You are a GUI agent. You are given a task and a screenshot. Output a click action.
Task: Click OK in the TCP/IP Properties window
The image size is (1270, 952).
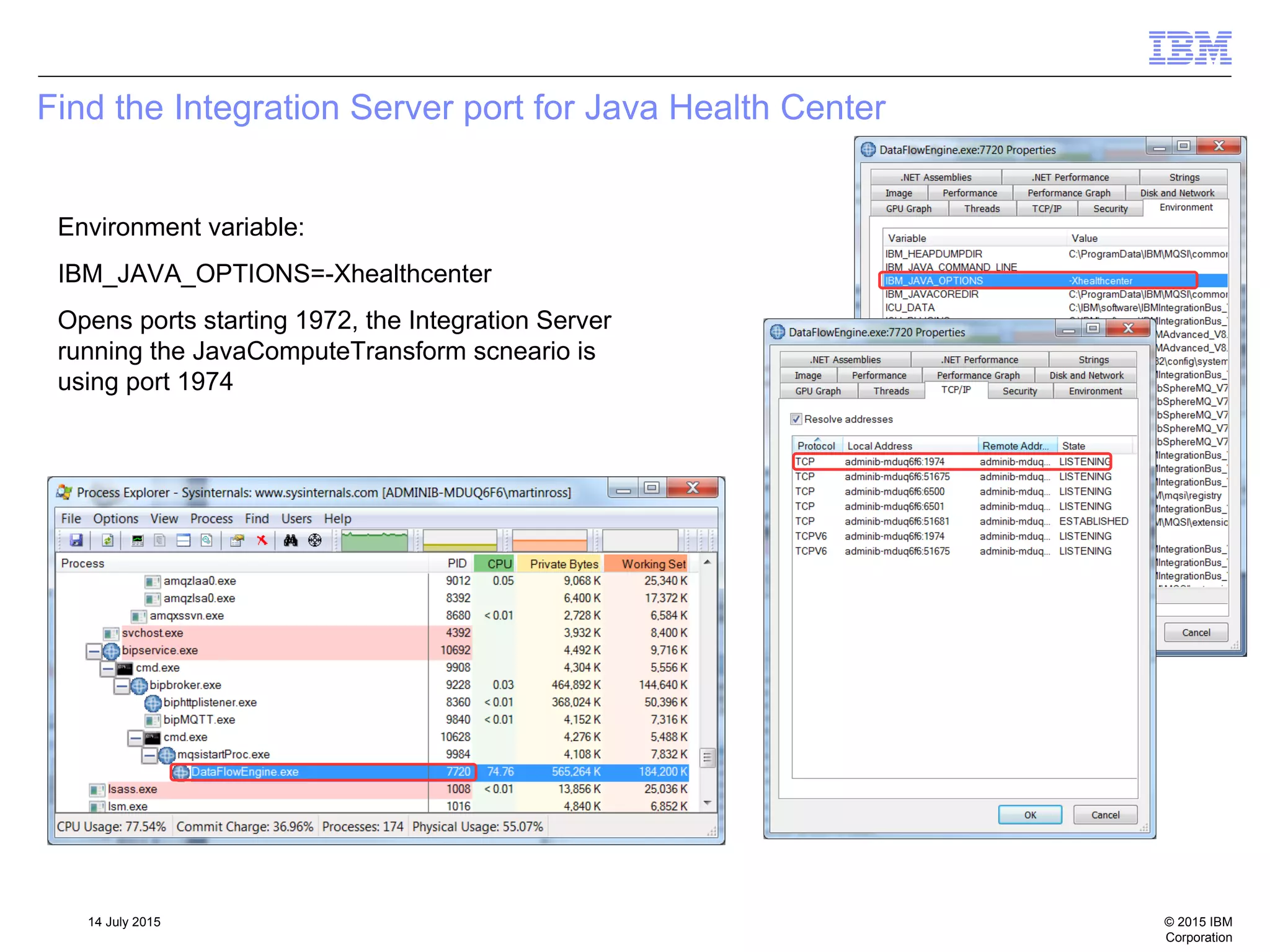pyautogui.click(x=1030, y=815)
